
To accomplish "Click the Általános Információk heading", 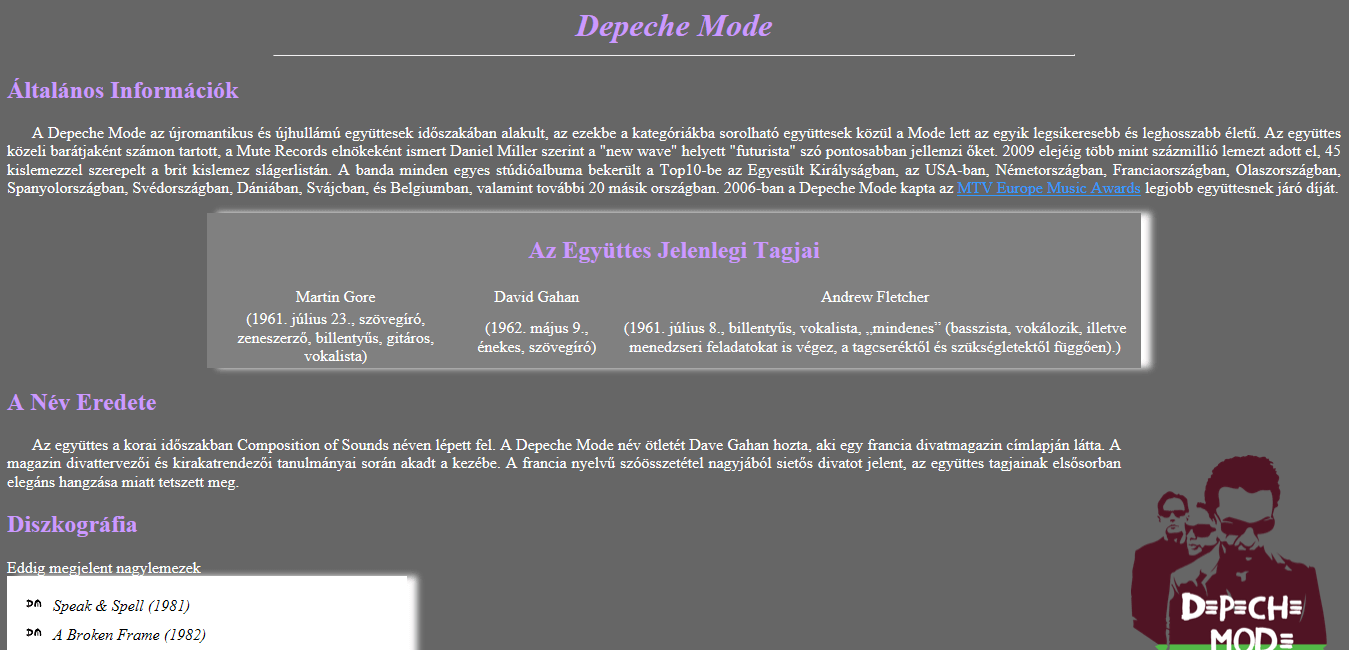I will pos(123,91).
